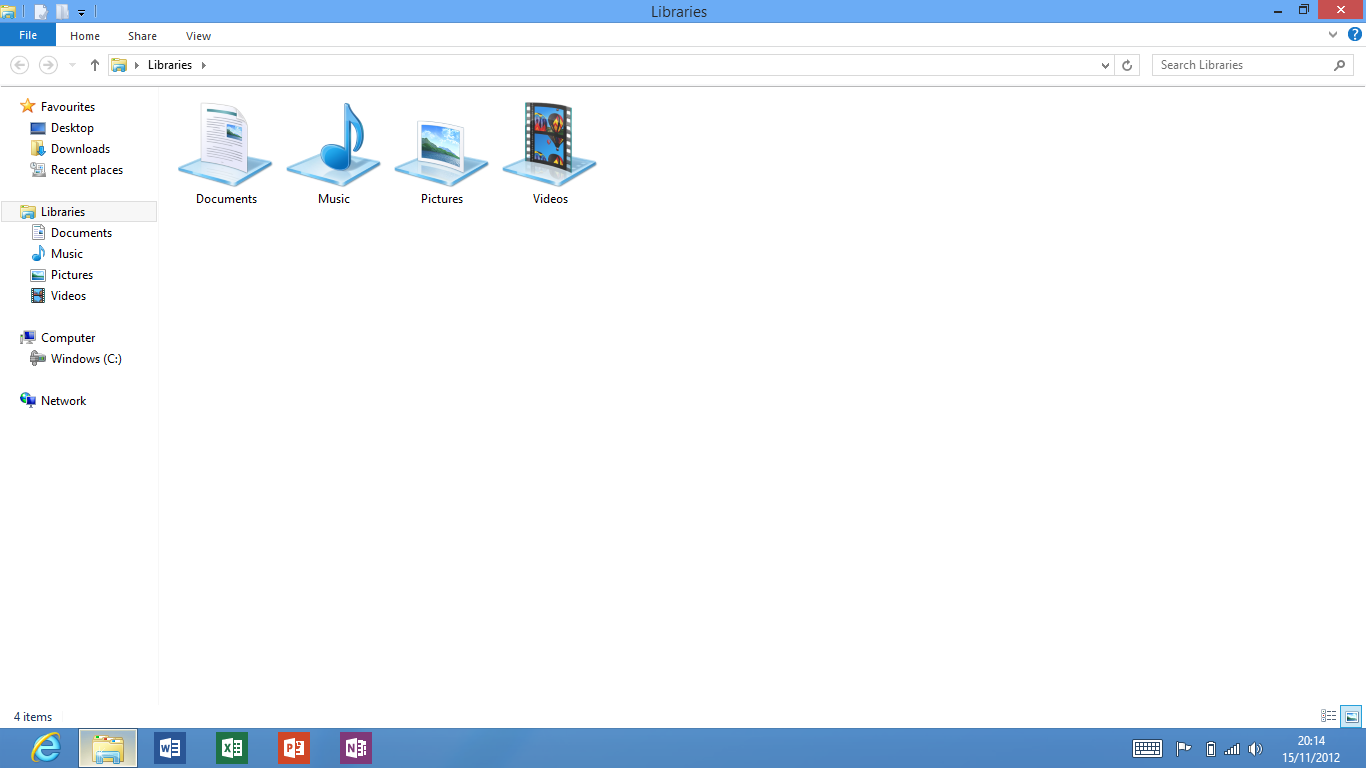Click the File Explorer taskbar button
The height and width of the screenshot is (768, 1366).
coord(108,748)
